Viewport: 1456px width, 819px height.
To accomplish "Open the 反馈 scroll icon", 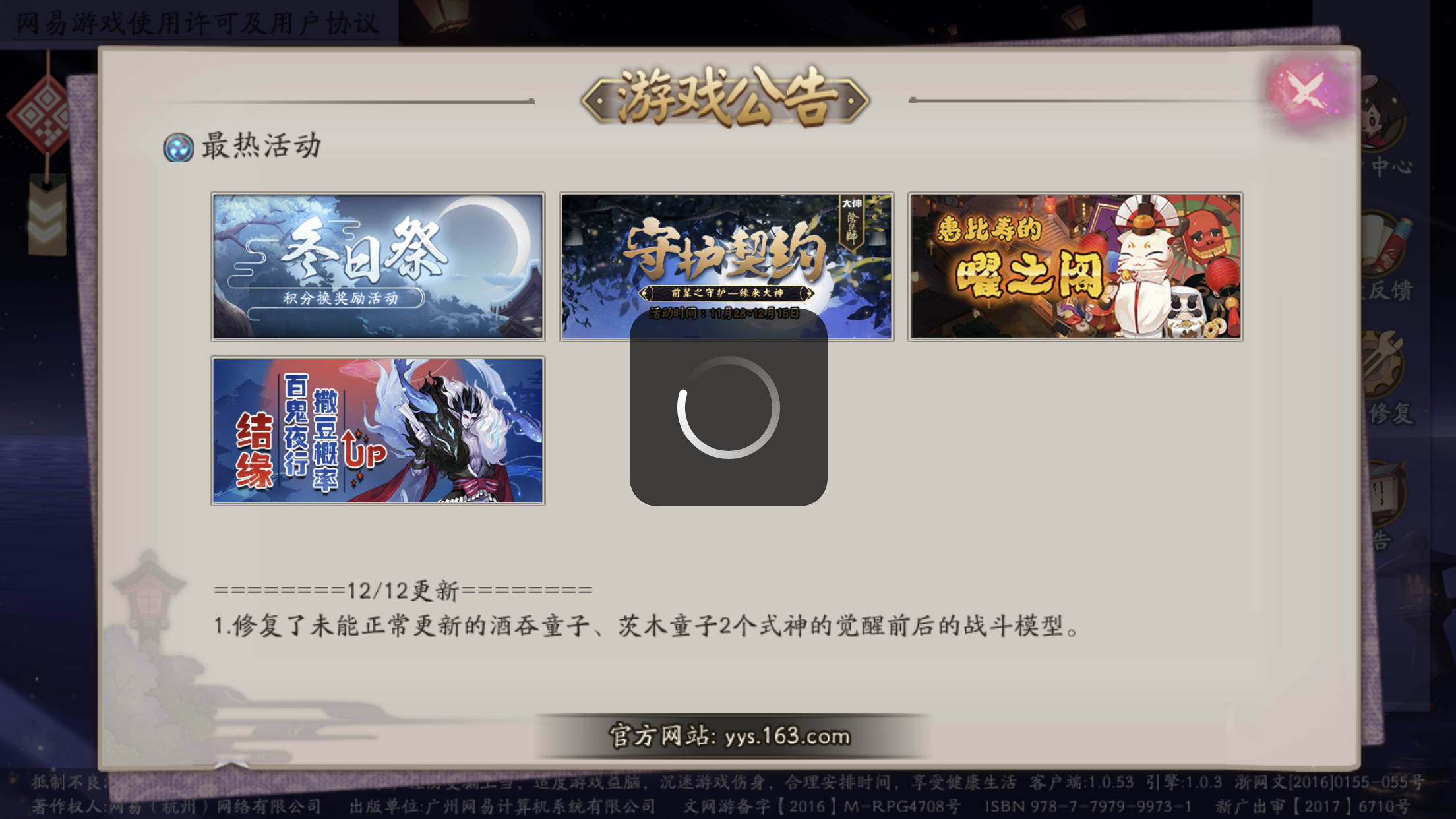I will point(1385,243).
